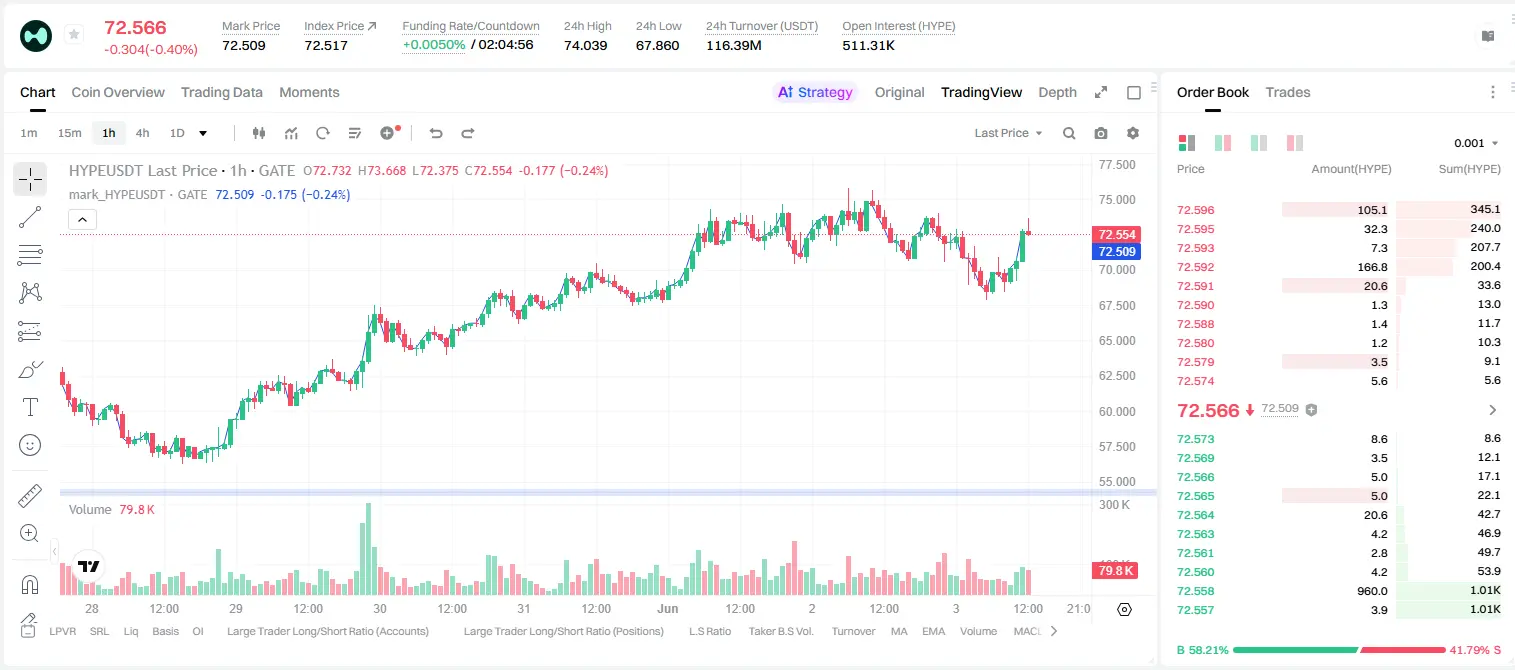Select the text annotation tool
Image resolution: width=1515 pixels, height=670 pixels.
(30, 407)
